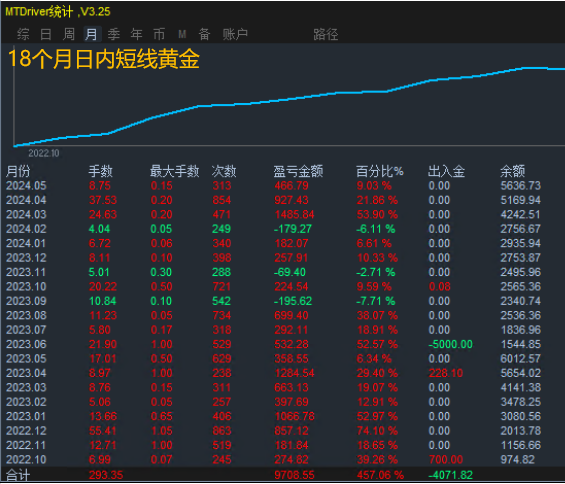Click the balance value 5636.73

point(521,186)
